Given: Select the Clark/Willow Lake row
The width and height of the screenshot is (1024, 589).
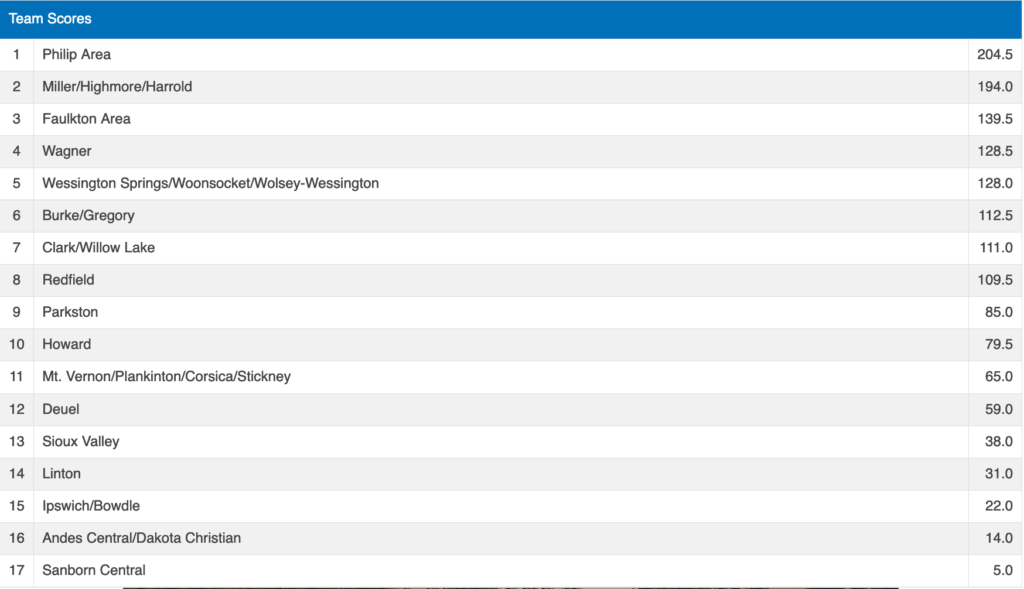Looking at the screenshot, I should coord(98,247).
